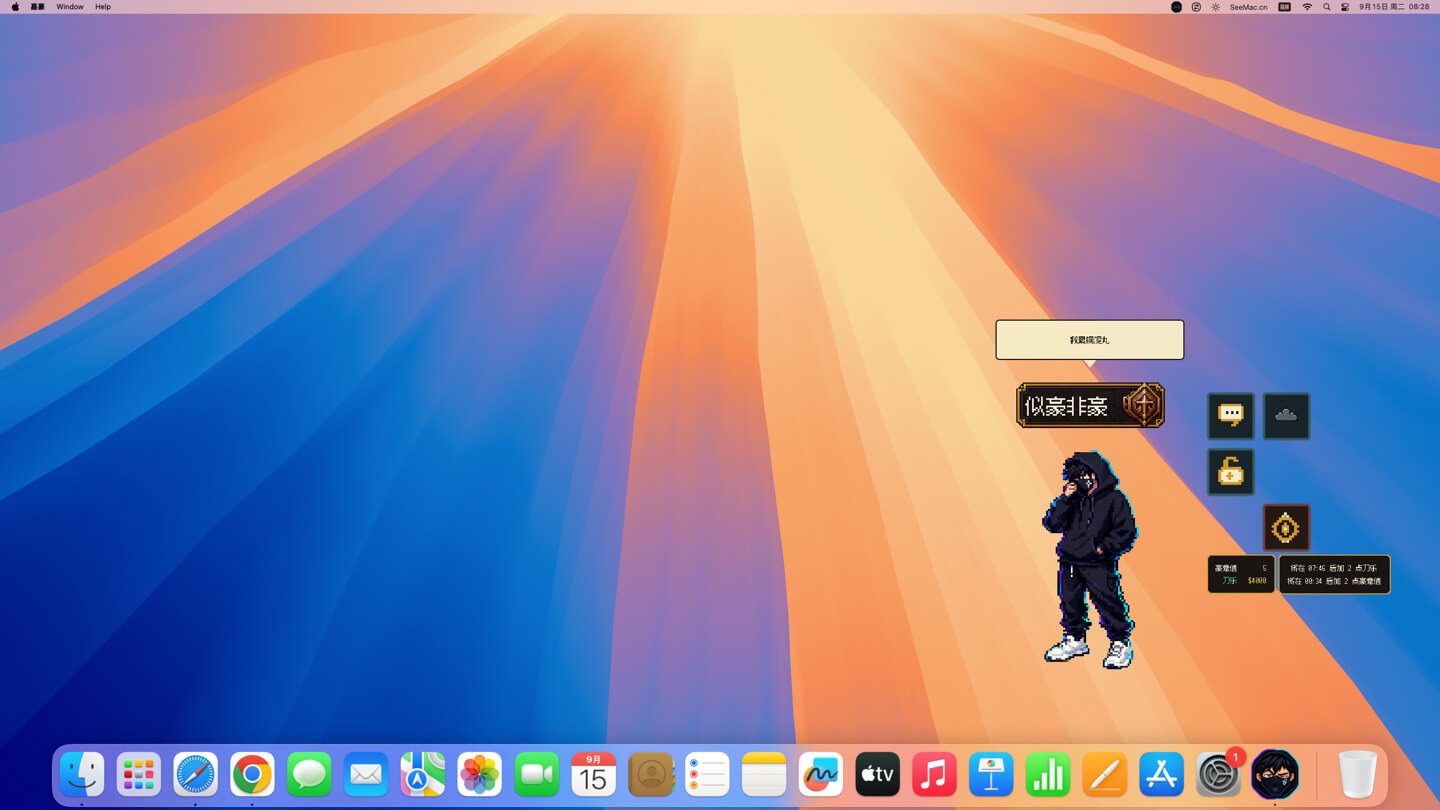Click the $4000 money value
The height and width of the screenshot is (810, 1440).
click(x=1256, y=581)
